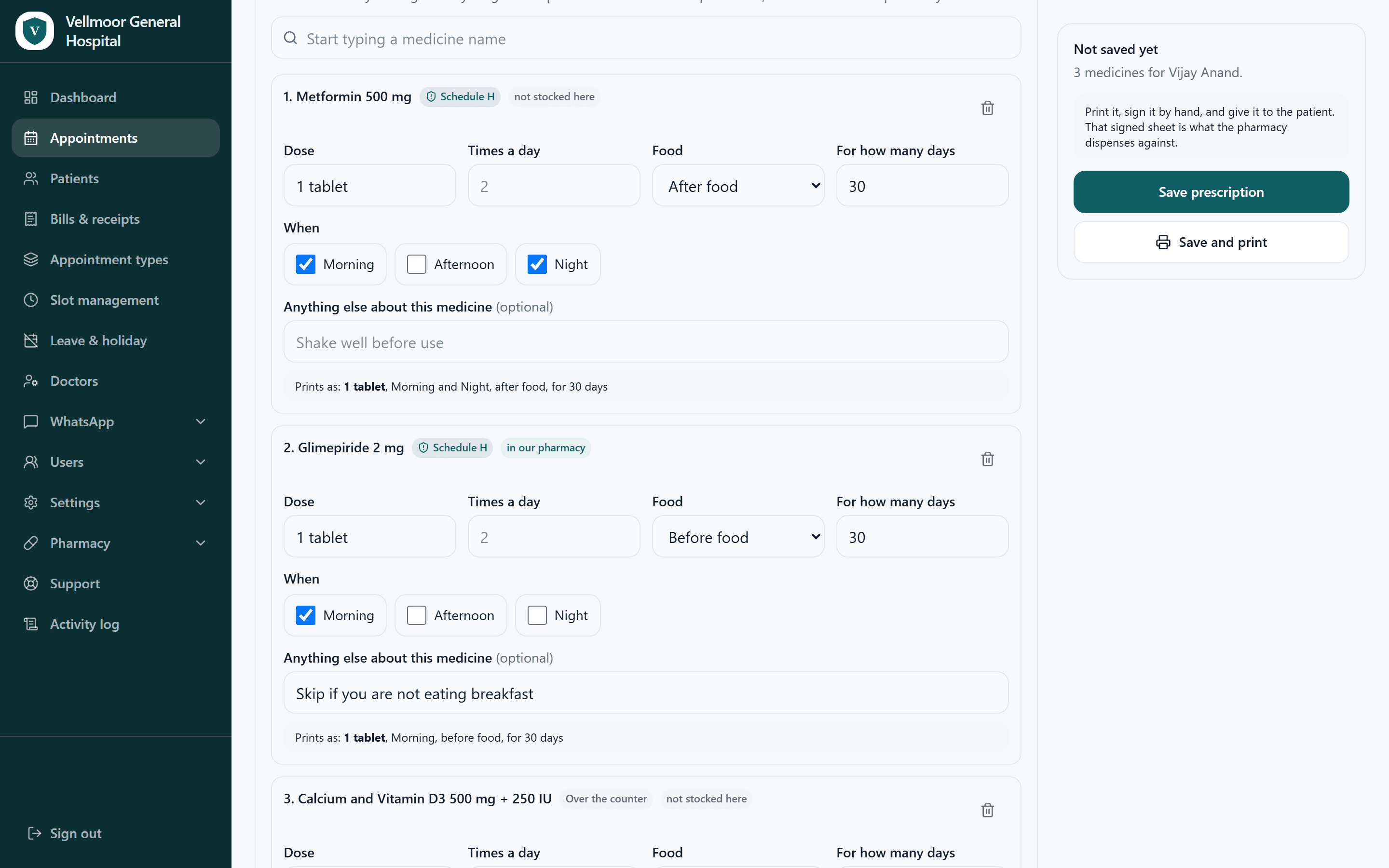Expand the Pharmacy sidebar section
The image size is (1389, 868).
point(115,543)
